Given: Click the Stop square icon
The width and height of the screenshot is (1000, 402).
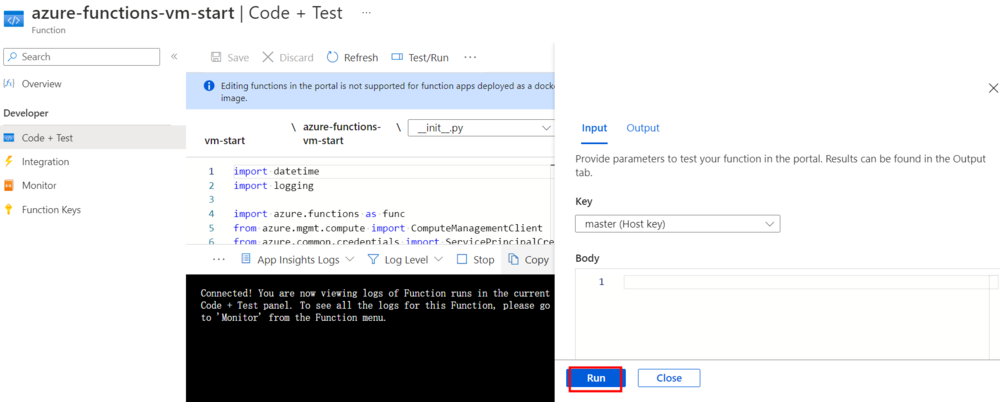Looking at the screenshot, I should 462,260.
